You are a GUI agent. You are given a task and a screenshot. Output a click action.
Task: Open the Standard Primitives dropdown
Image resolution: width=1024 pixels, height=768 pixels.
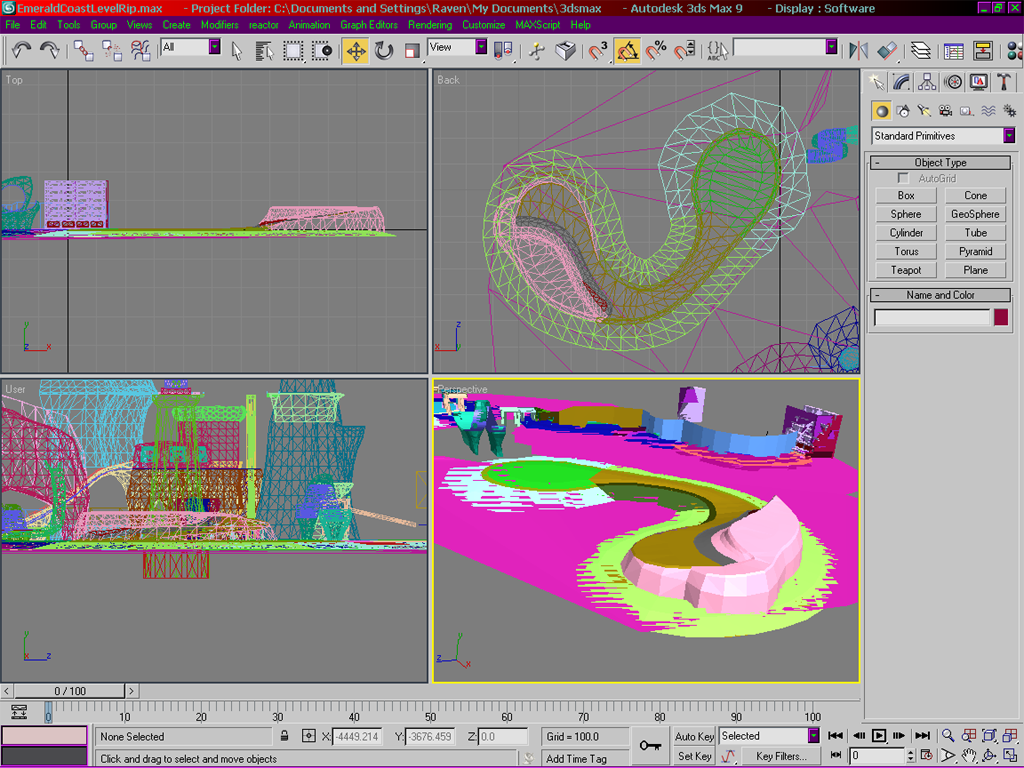click(x=1010, y=136)
